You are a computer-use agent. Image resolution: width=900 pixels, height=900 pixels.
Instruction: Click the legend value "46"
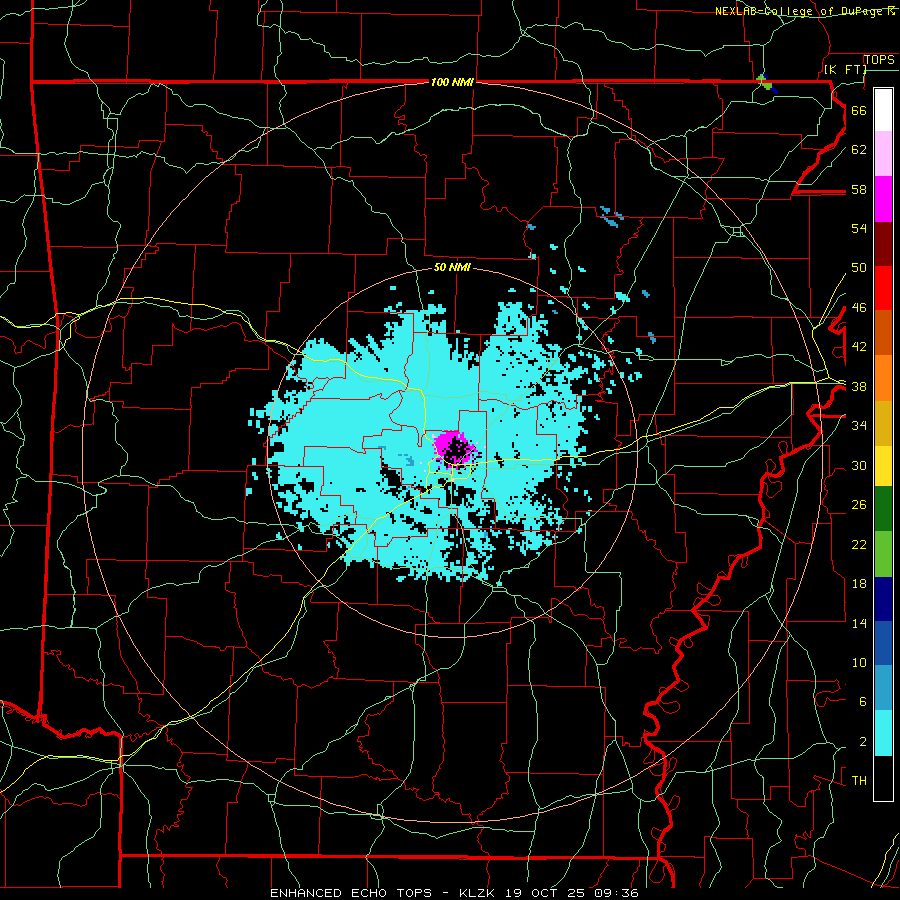(859, 307)
